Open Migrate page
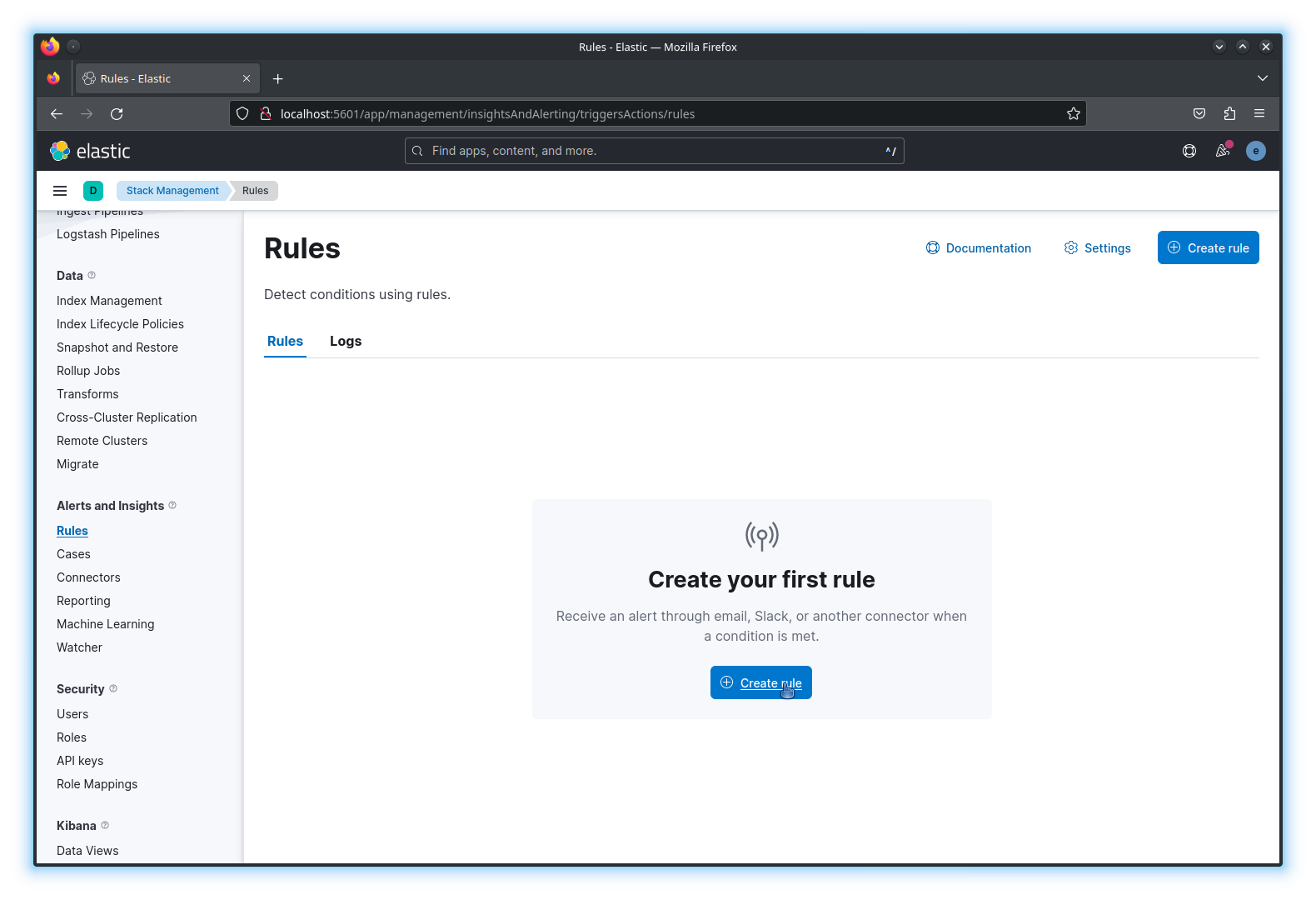The height and width of the screenshot is (900, 1316). (77, 464)
